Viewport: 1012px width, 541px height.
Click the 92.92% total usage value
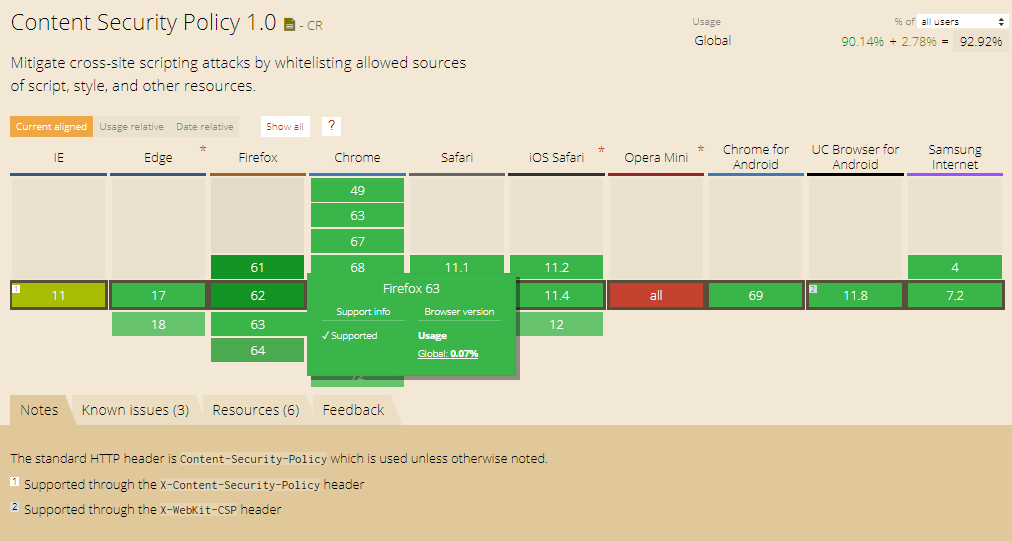click(981, 41)
